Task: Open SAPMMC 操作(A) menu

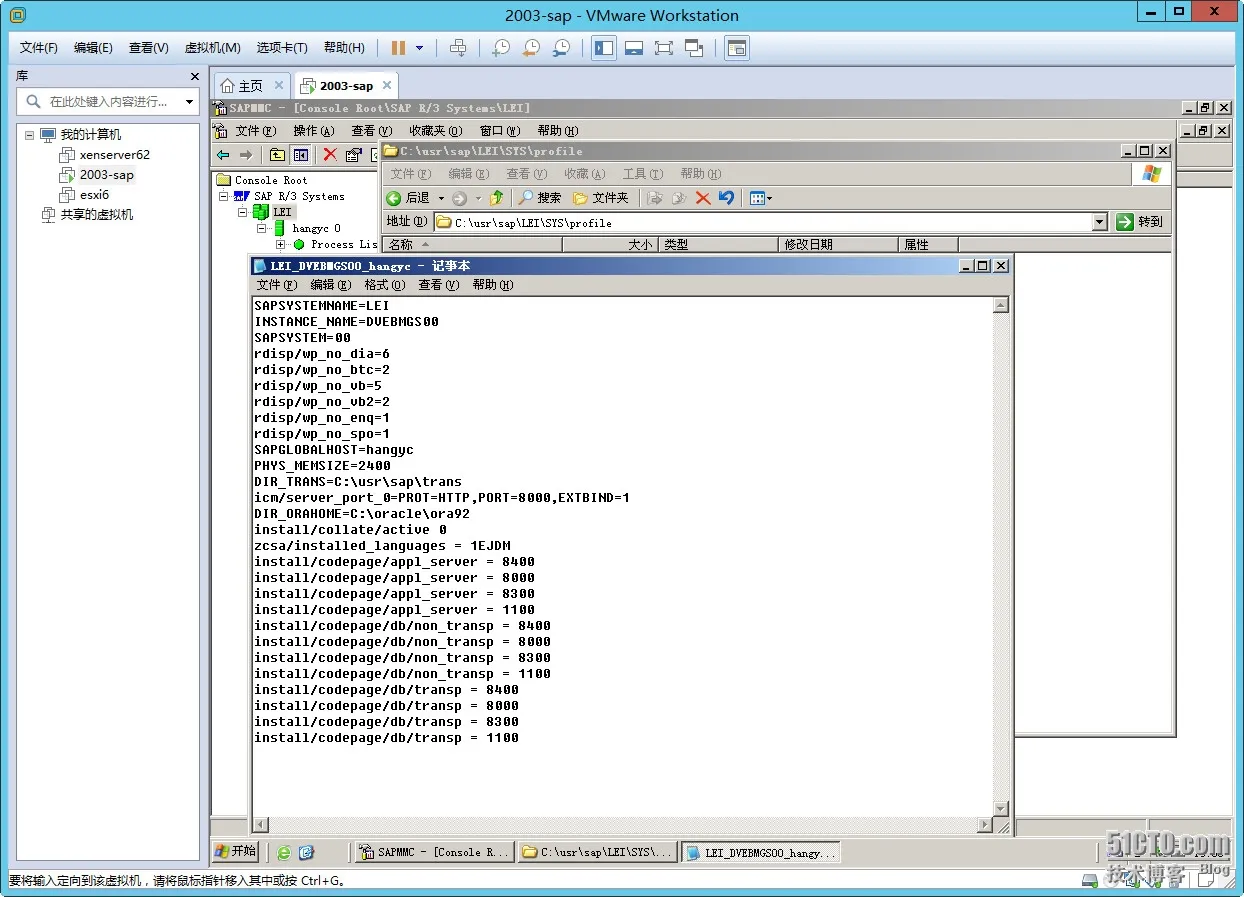Action: pos(313,131)
